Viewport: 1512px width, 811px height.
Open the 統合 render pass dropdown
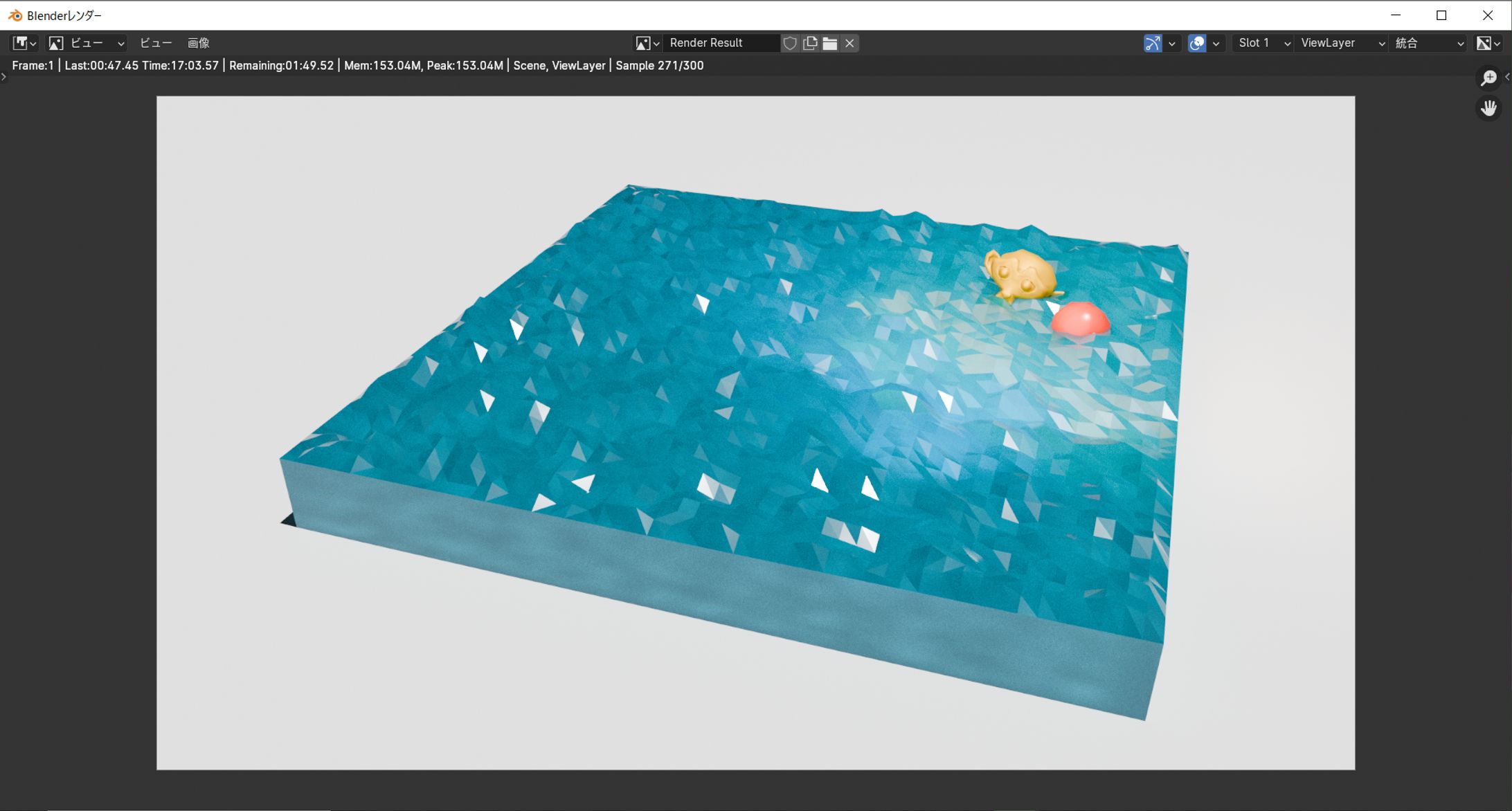coord(1429,43)
